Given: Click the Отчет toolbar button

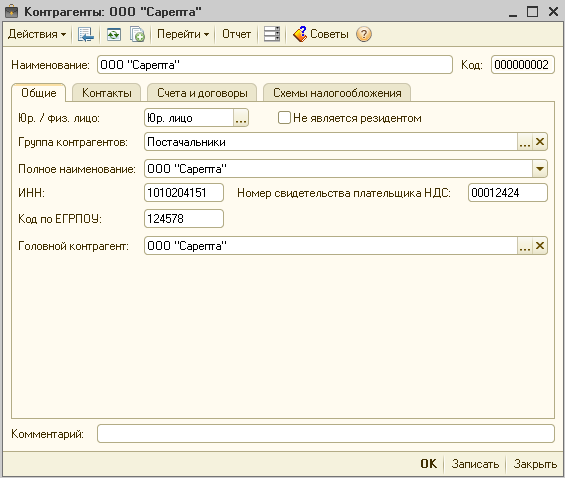Looking at the screenshot, I should (236, 34).
